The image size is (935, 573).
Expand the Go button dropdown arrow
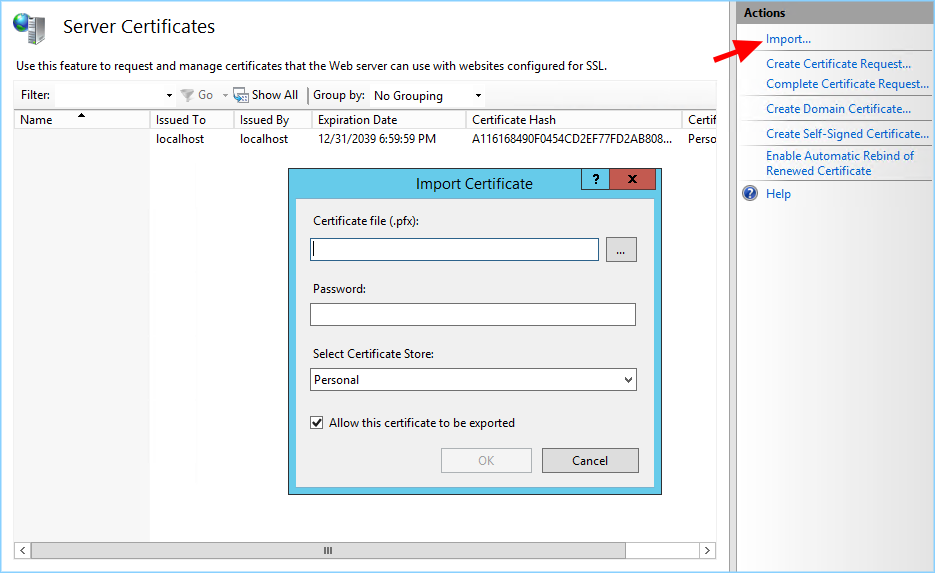point(225,95)
